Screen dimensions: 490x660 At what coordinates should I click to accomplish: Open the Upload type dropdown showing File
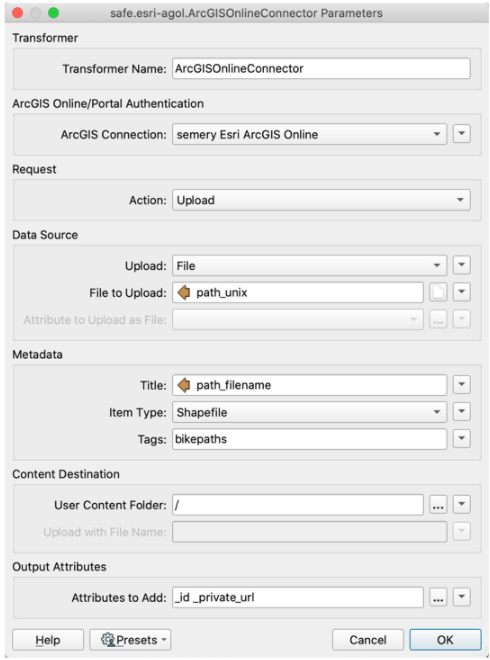point(309,266)
